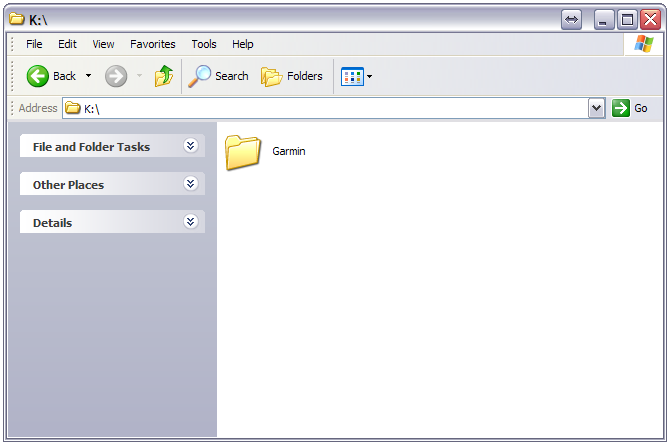Viewport: 669px width, 444px height.
Task: Go up one folder level
Action: pyautogui.click(x=164, y=76)
